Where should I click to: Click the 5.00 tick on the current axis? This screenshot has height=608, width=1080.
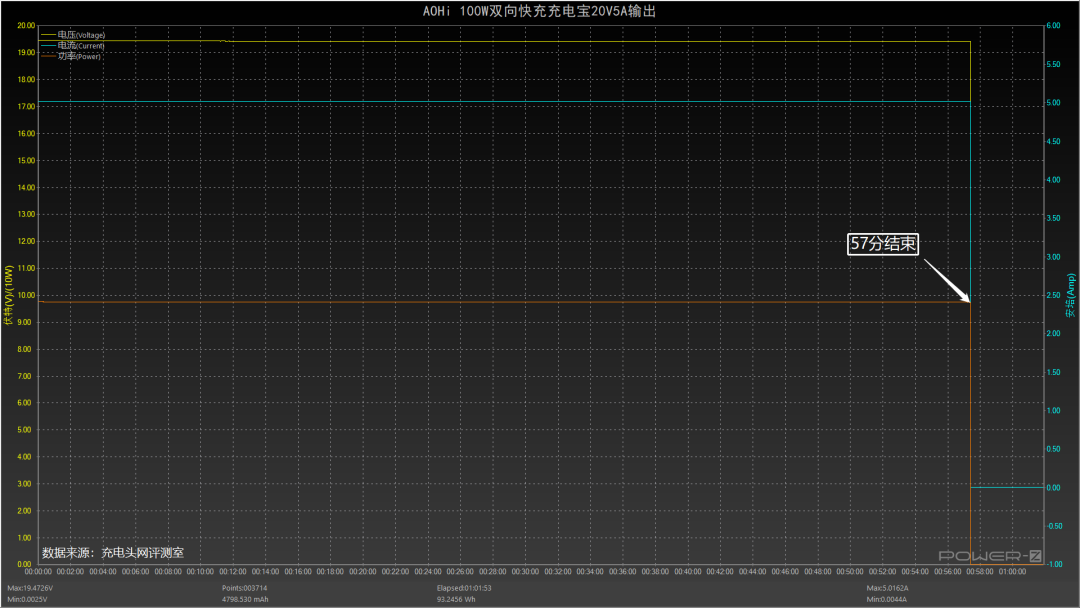point(1053,103)
